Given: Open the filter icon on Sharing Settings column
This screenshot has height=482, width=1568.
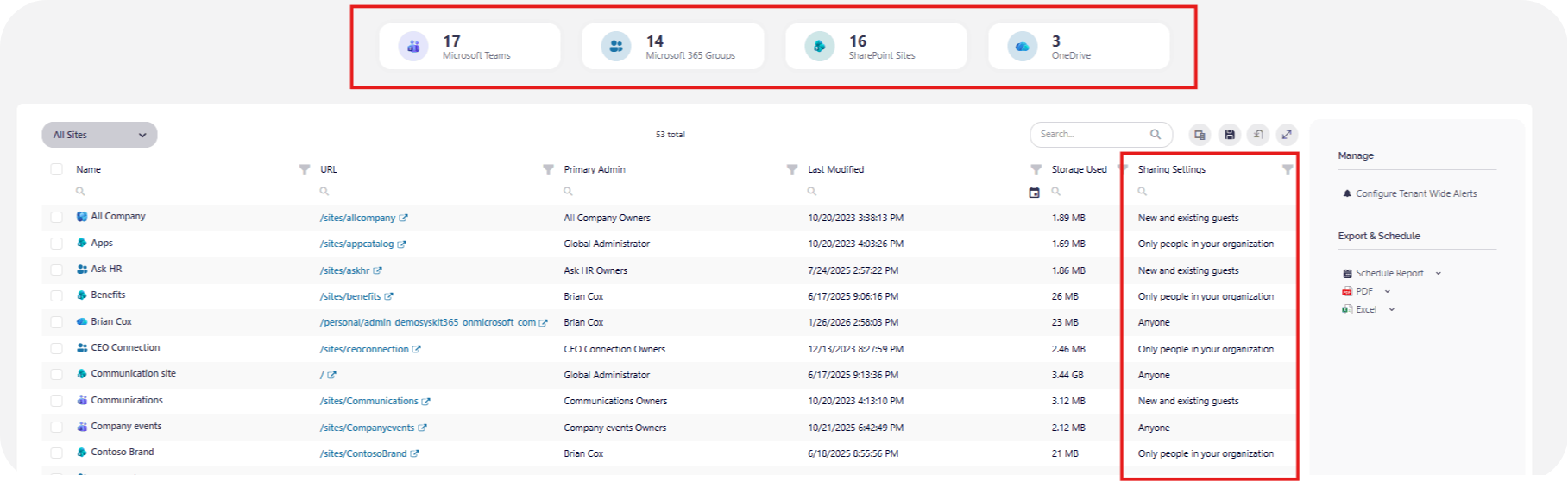Looking at the screenshot, I should click(1287, 170).
